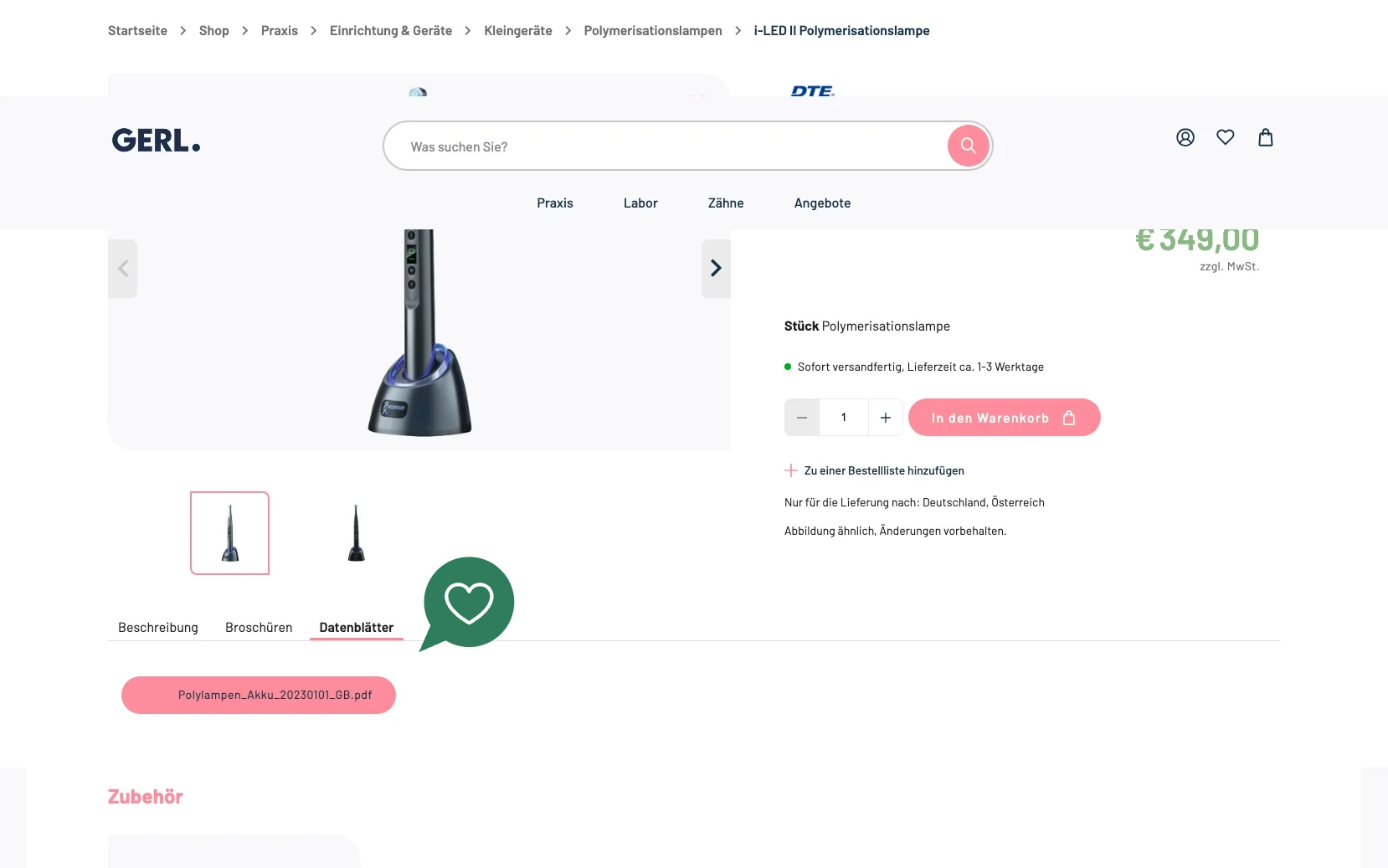Go to Shop breadcrumb
Viewport: 1388px width, 868px height.
click(214, 31)
